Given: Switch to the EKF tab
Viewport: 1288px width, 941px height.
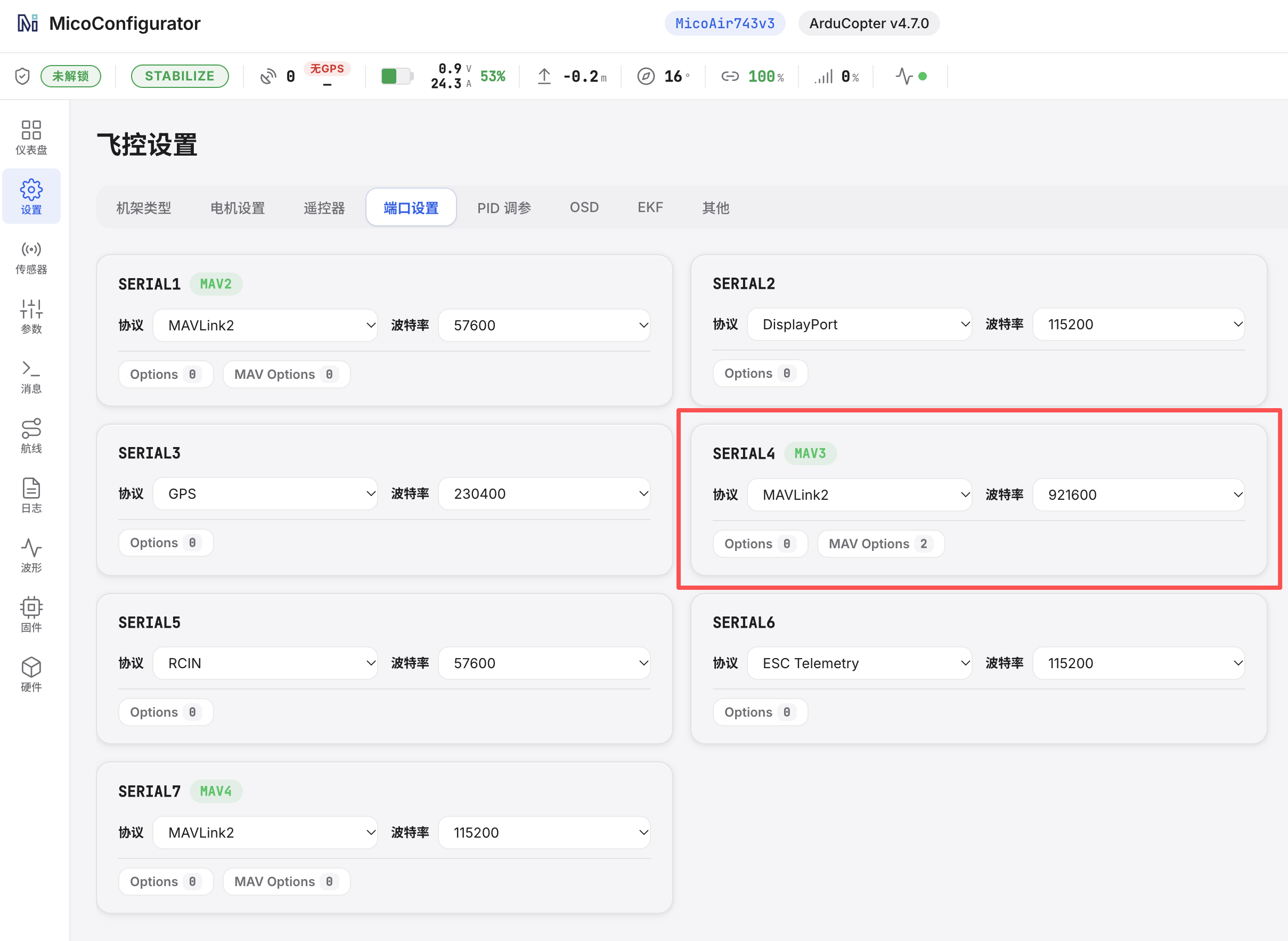Looking at the screenshot, I should pyautogui.click(x=650, y=207).
